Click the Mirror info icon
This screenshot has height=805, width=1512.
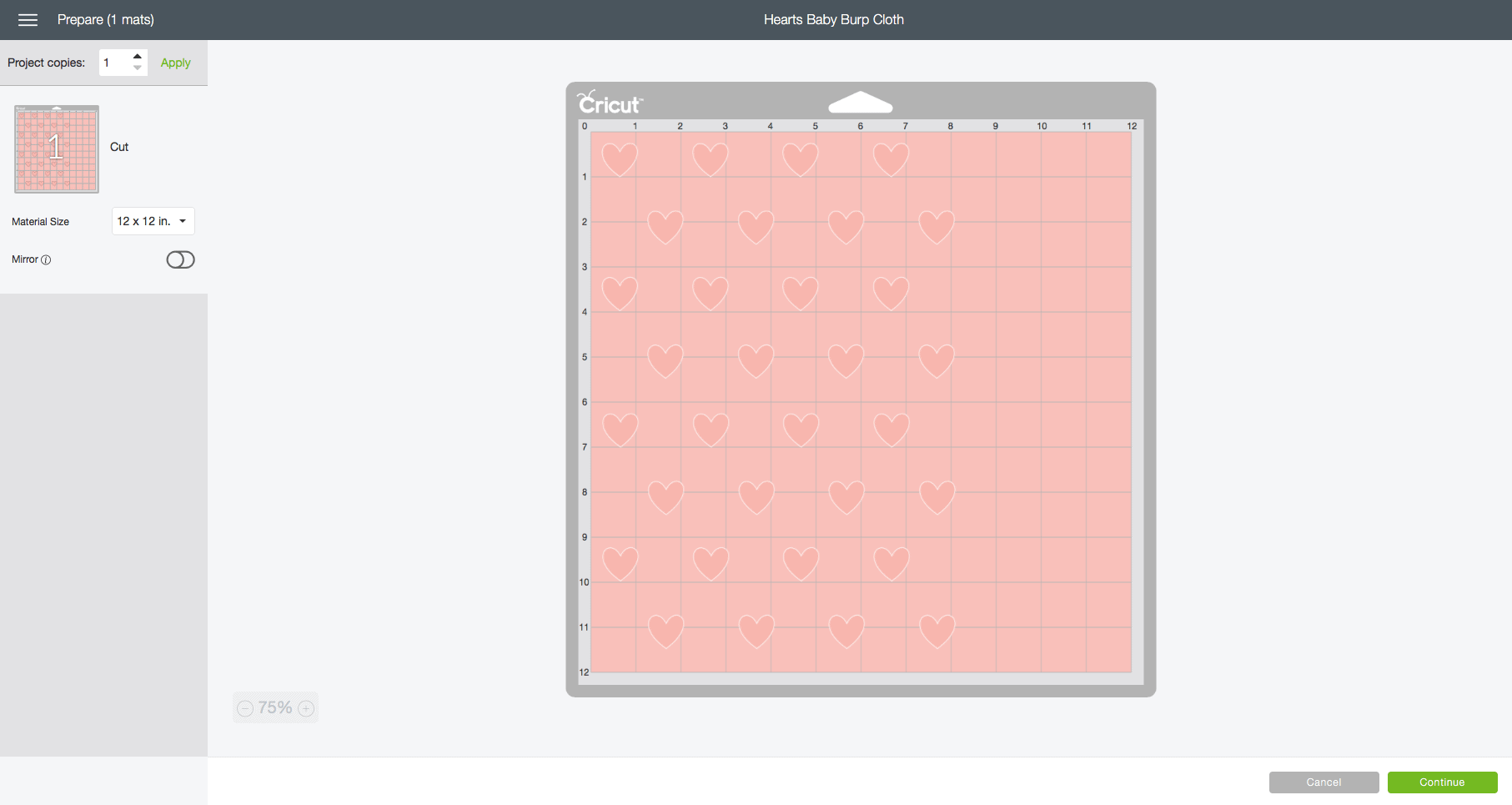point(46,260)
